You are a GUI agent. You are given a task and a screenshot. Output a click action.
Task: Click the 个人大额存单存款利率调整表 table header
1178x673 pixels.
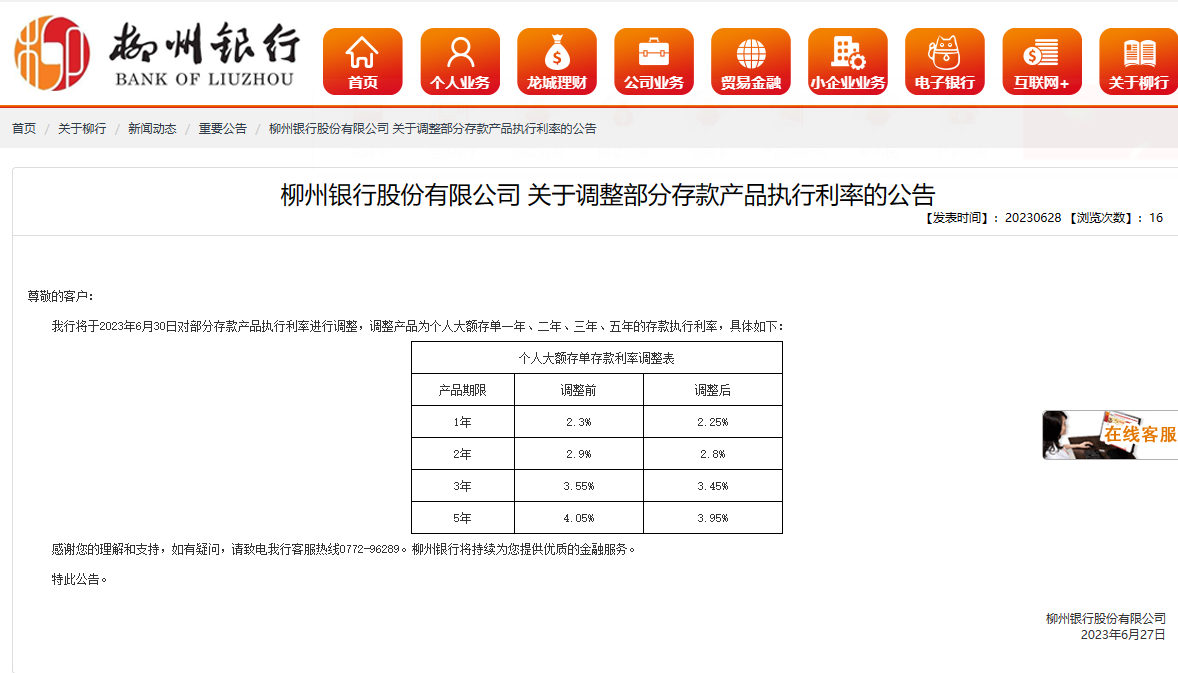[x=596, y=358]
